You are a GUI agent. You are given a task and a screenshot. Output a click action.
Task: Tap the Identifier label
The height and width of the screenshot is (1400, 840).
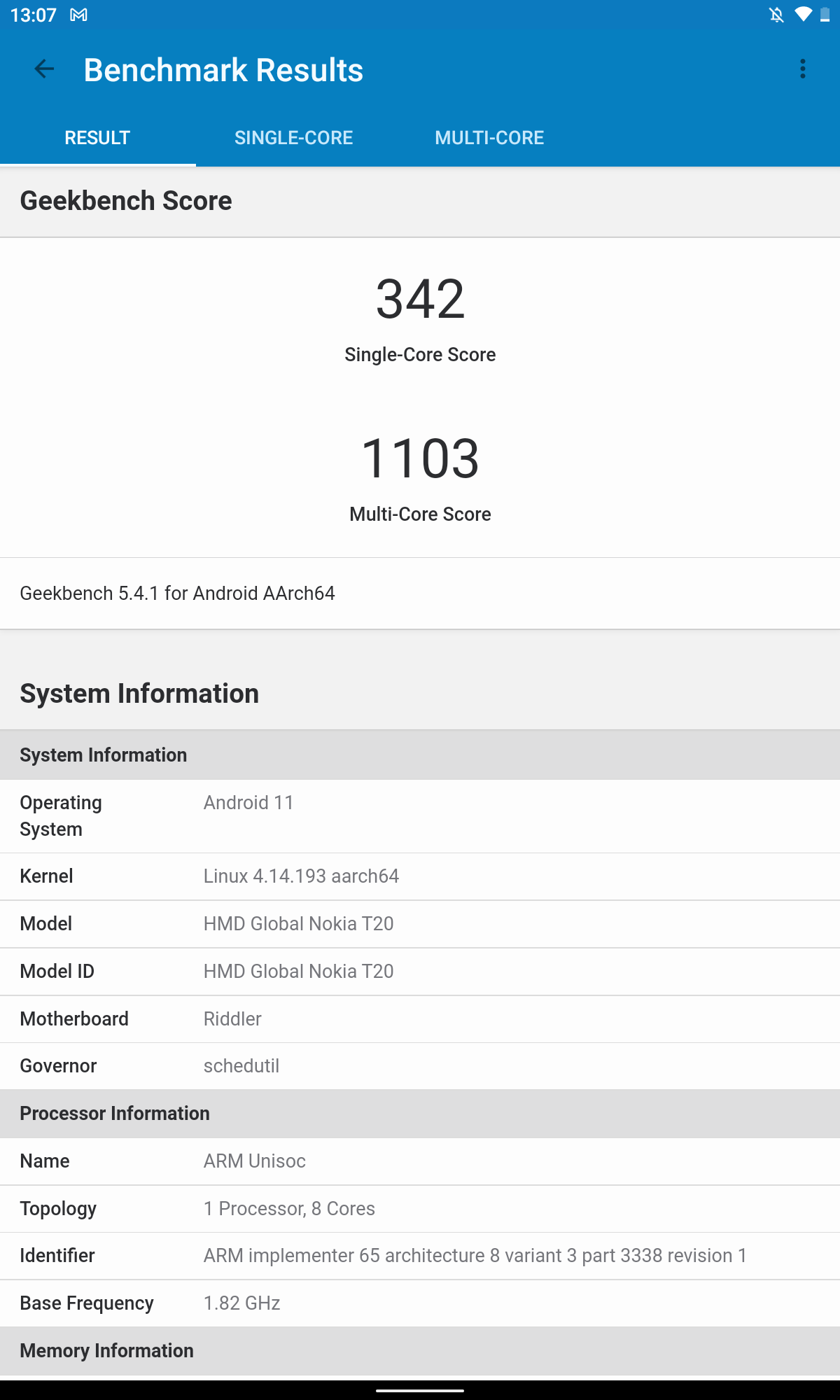point(57,1256)
